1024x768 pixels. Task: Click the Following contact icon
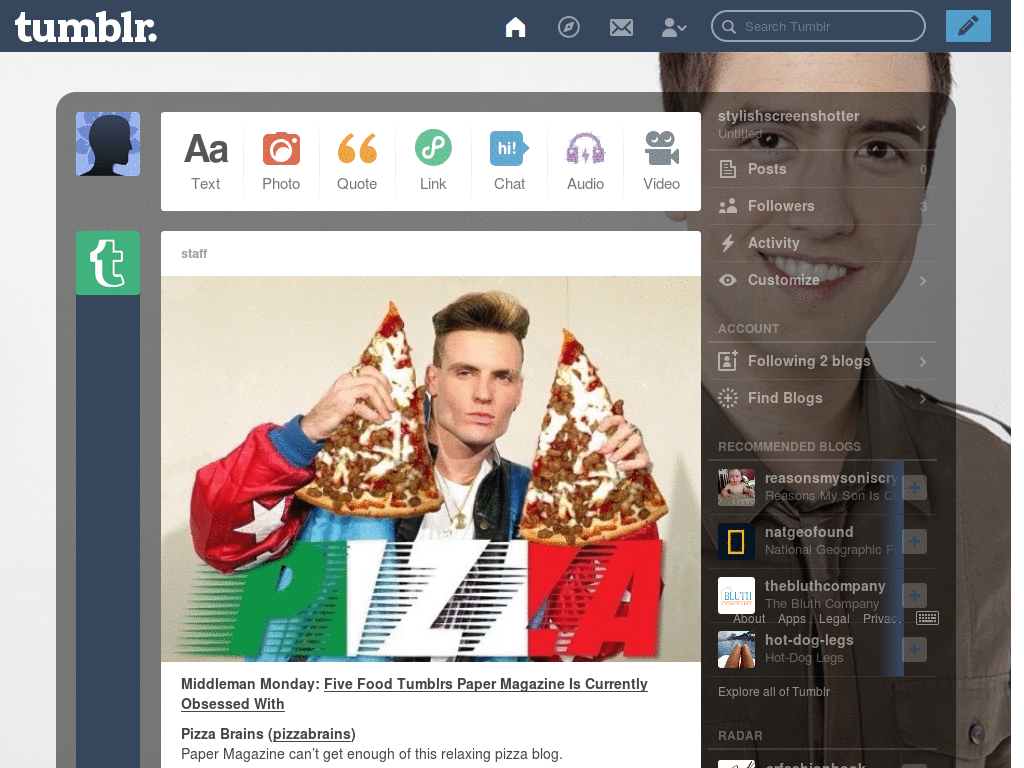tap(728, 360)
